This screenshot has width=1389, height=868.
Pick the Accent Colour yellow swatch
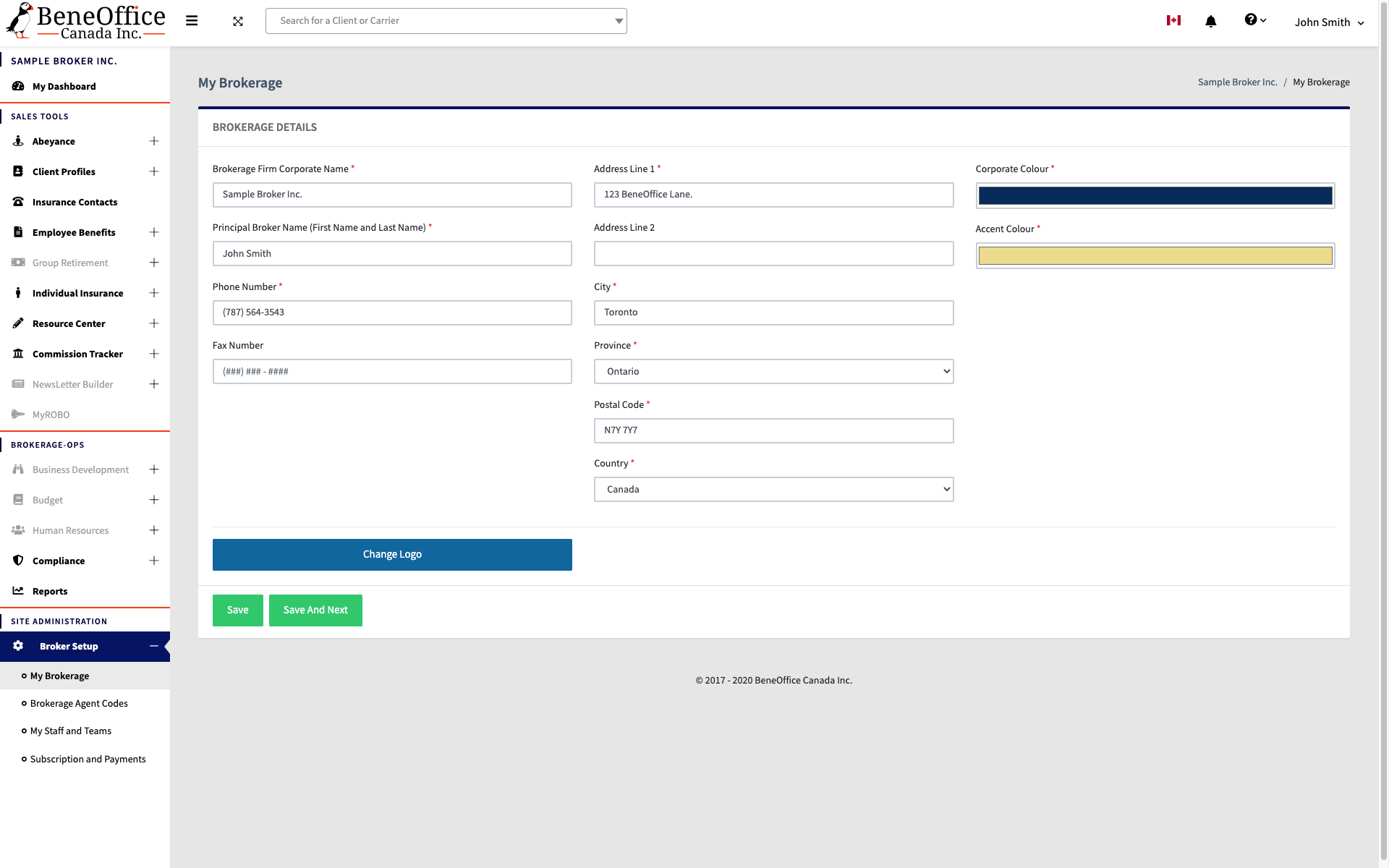(x=1155, y=256)
